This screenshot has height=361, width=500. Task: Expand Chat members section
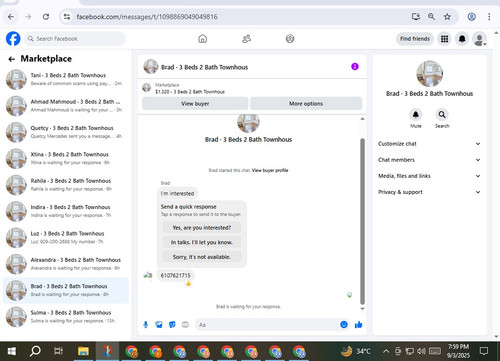429,160
